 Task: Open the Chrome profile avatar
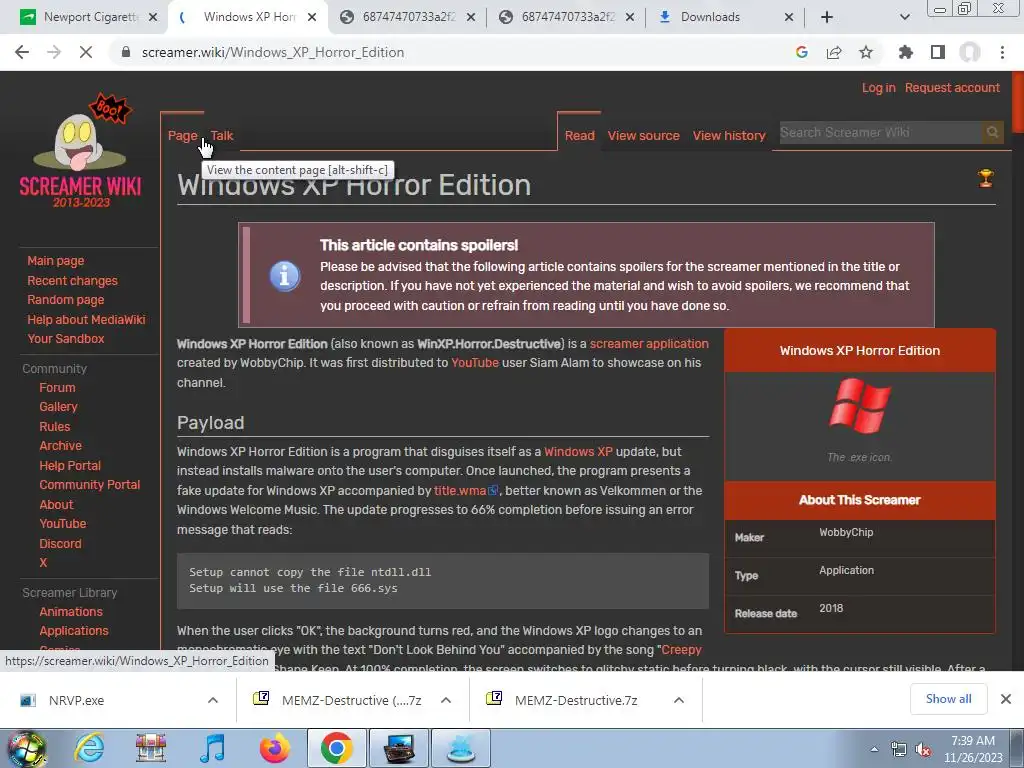(x=970, y=52)
